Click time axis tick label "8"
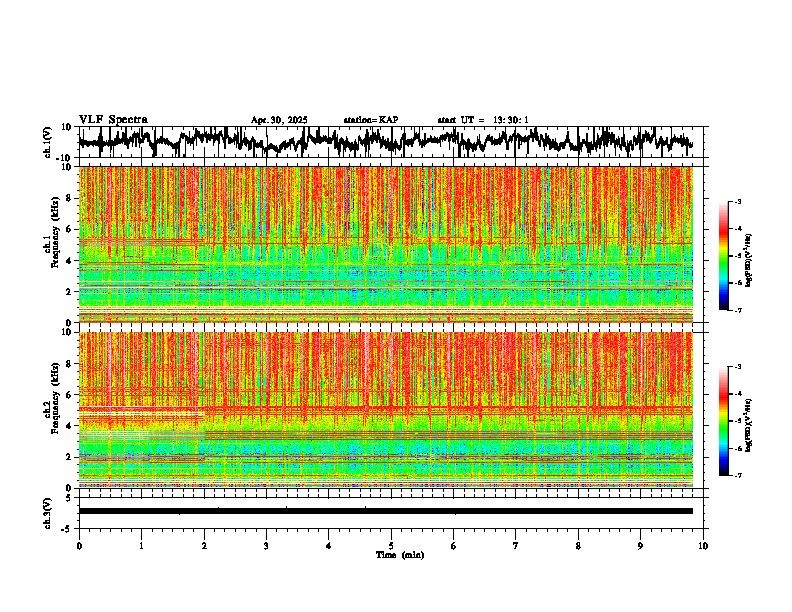The height and width of the screenshot is (612, 792). (578, 546)
